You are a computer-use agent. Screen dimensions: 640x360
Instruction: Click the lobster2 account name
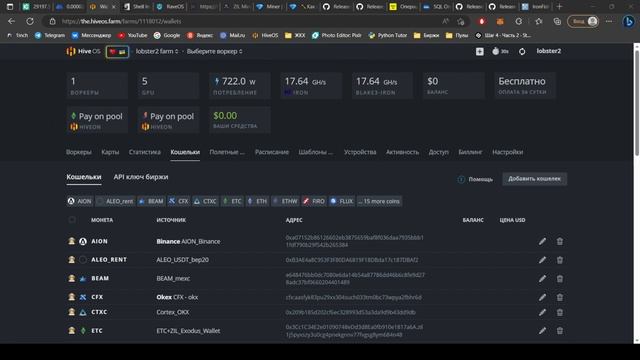549,51
